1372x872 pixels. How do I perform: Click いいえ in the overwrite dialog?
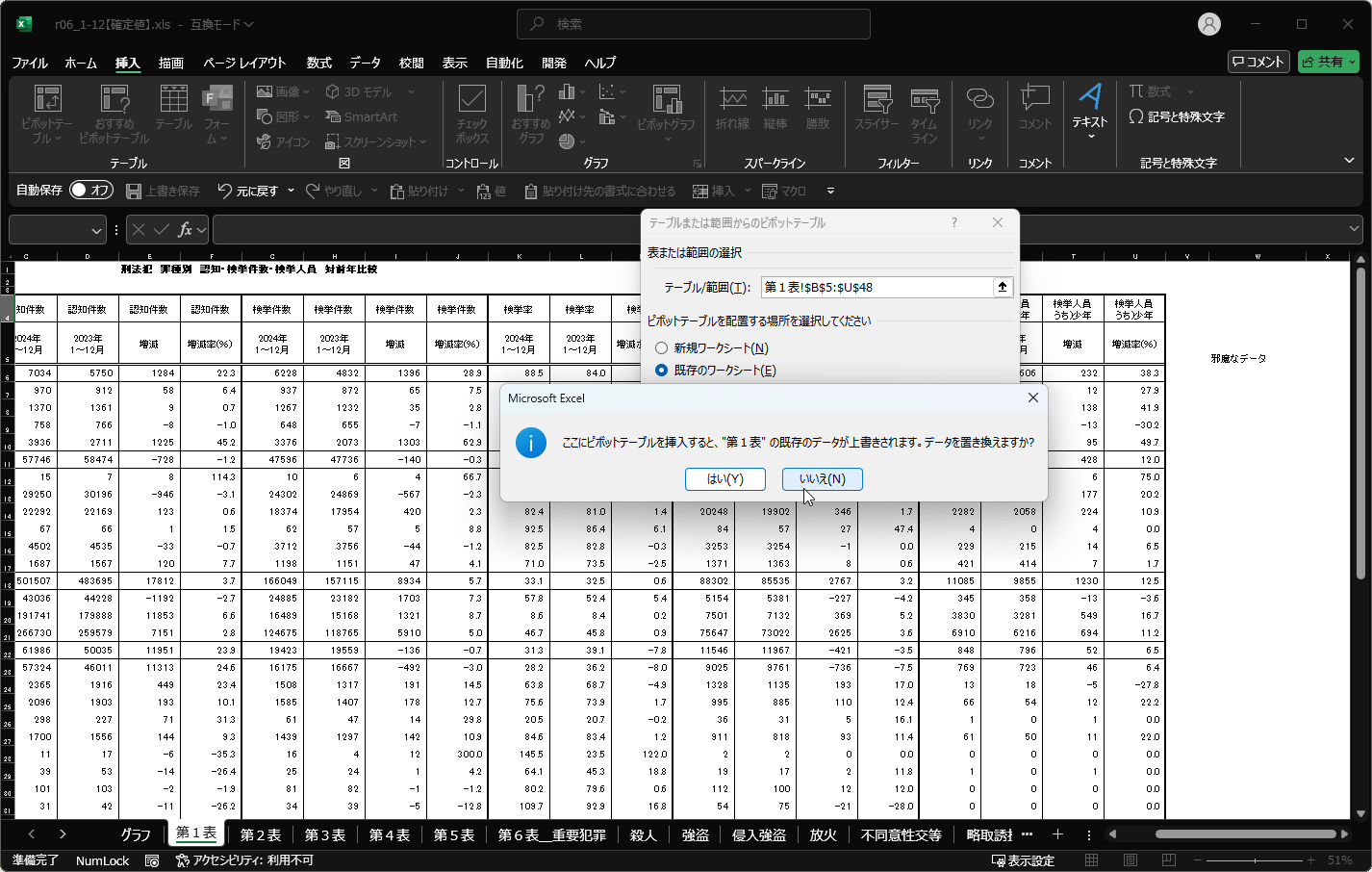pos(823,478)
